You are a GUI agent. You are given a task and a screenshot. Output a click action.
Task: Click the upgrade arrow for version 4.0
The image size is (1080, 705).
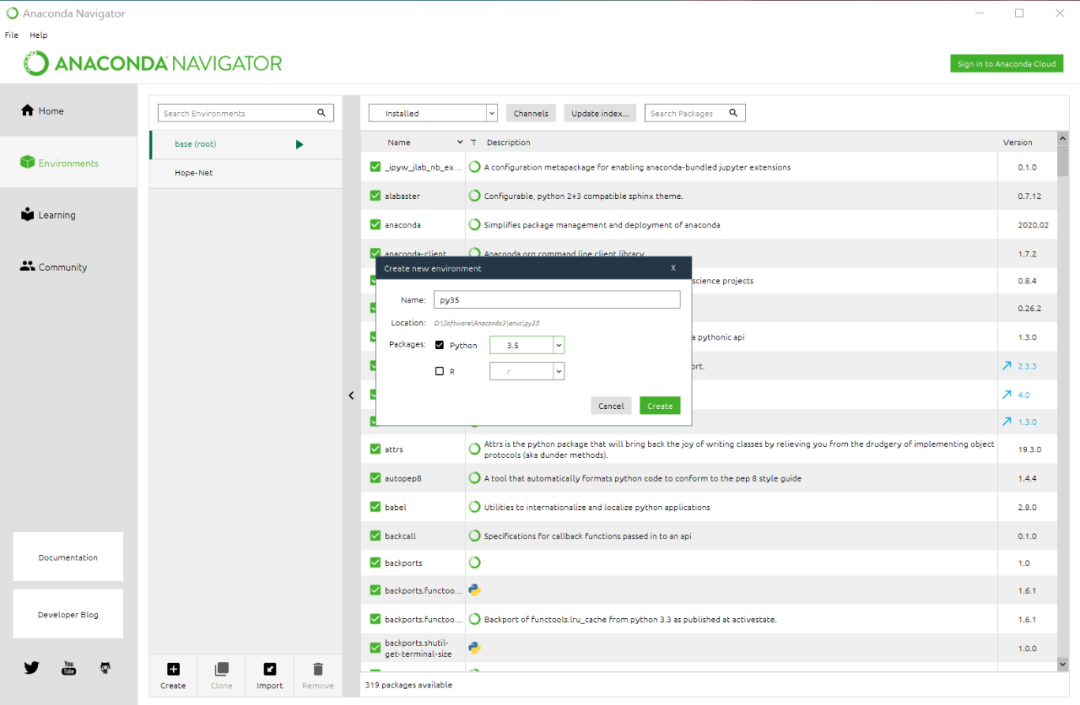click(1007, 394)
